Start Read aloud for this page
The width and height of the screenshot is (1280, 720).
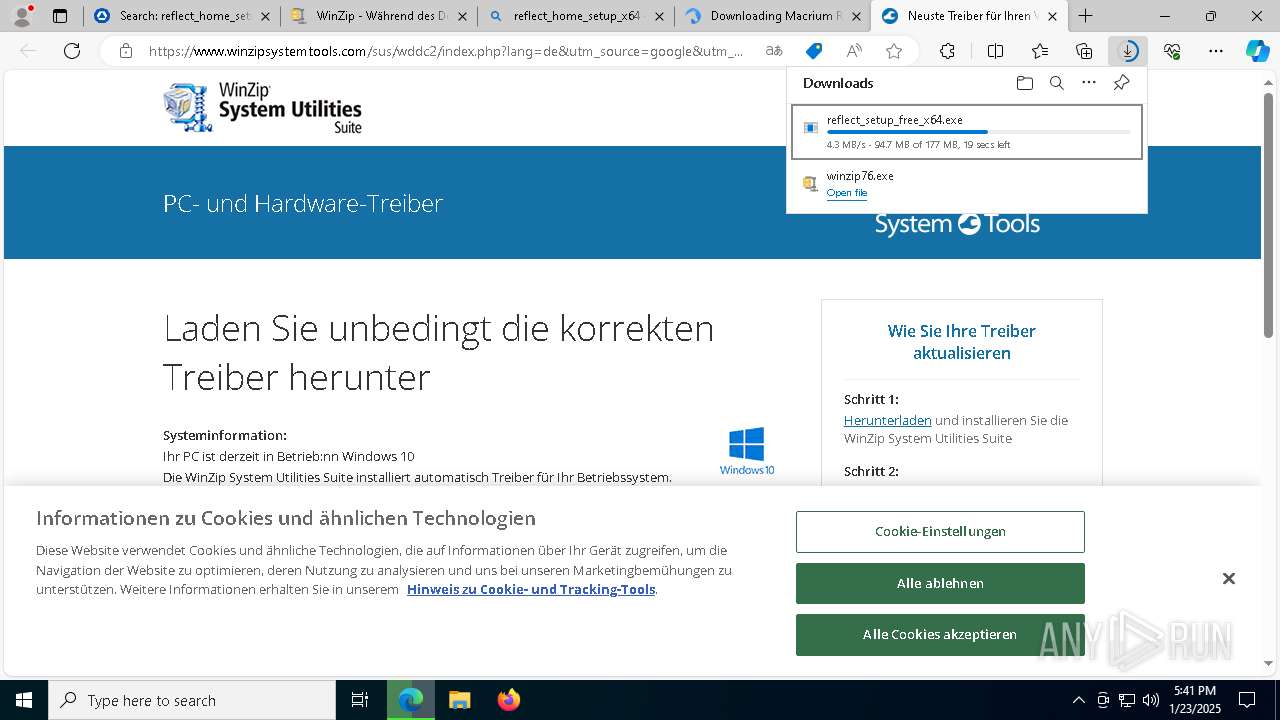854,51
